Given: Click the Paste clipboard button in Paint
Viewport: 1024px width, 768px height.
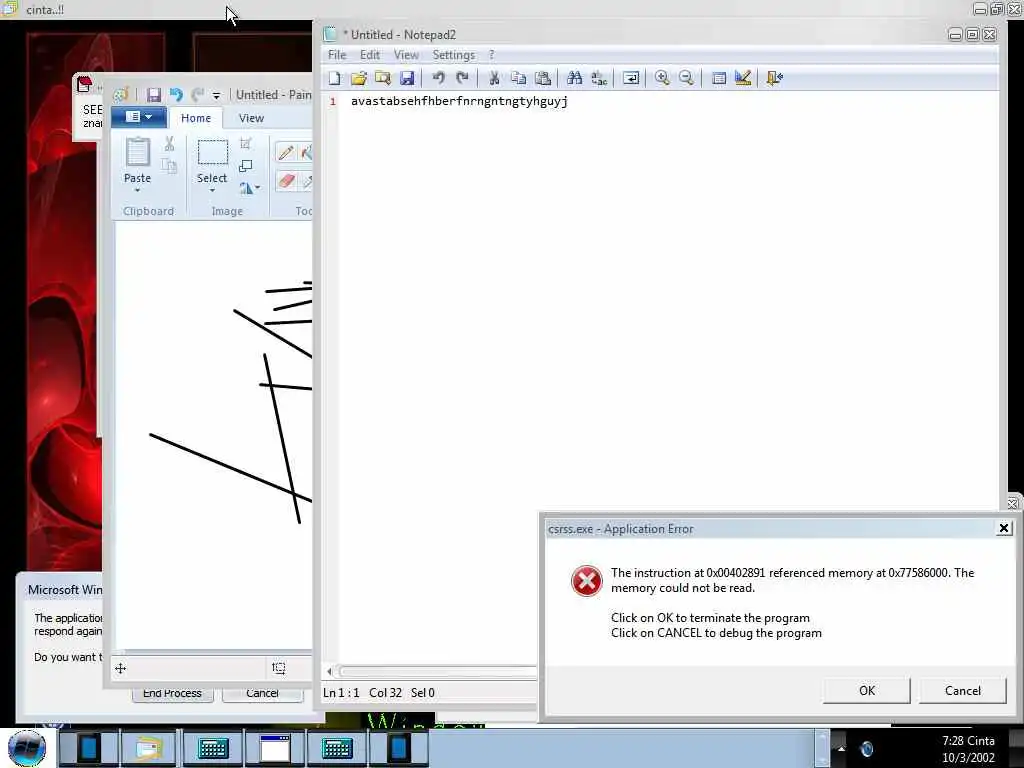Looking at the screenshot, I should tap(137, 153).
